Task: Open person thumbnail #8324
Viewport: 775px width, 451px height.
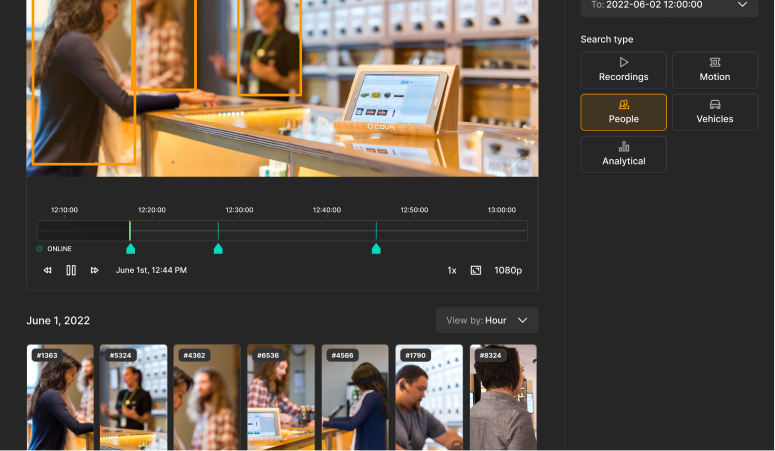Action: pyautogui.click(x=503, y=397)
